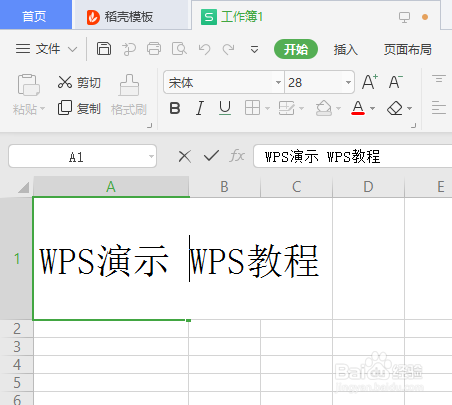Open Print Preview icon
The width and height of the screenshot is (452, 405).
click(x=179, y=49)
